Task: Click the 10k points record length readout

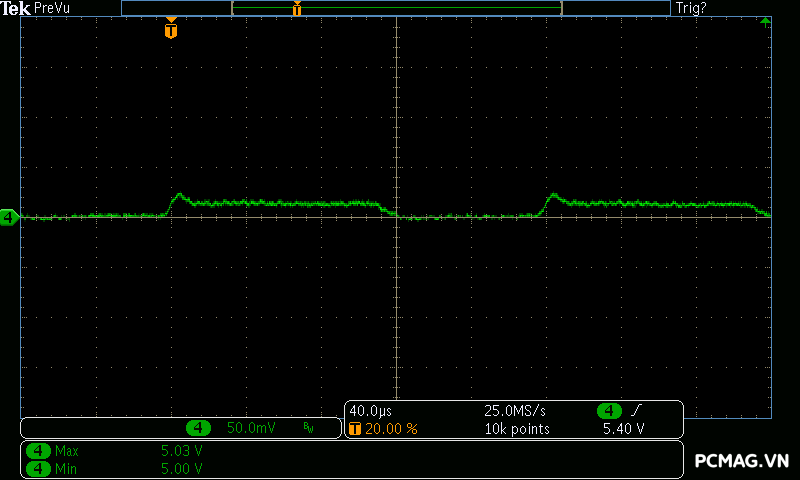Action: [517, 429]
